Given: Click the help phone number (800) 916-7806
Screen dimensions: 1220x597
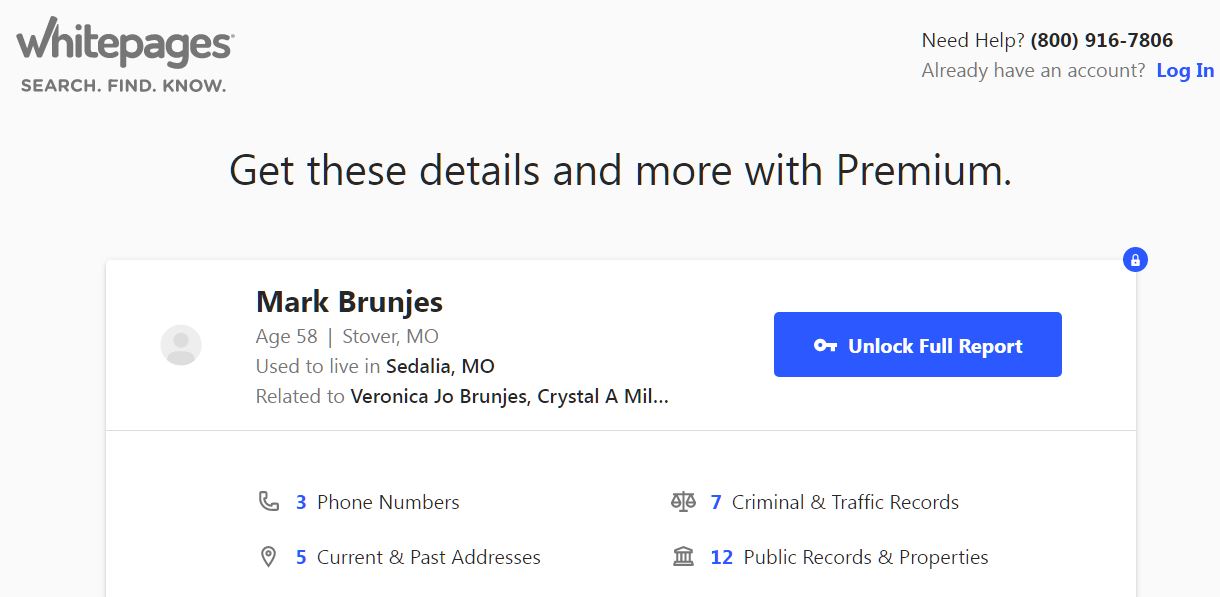Looking at the screenshot, I should point(1102,41).
